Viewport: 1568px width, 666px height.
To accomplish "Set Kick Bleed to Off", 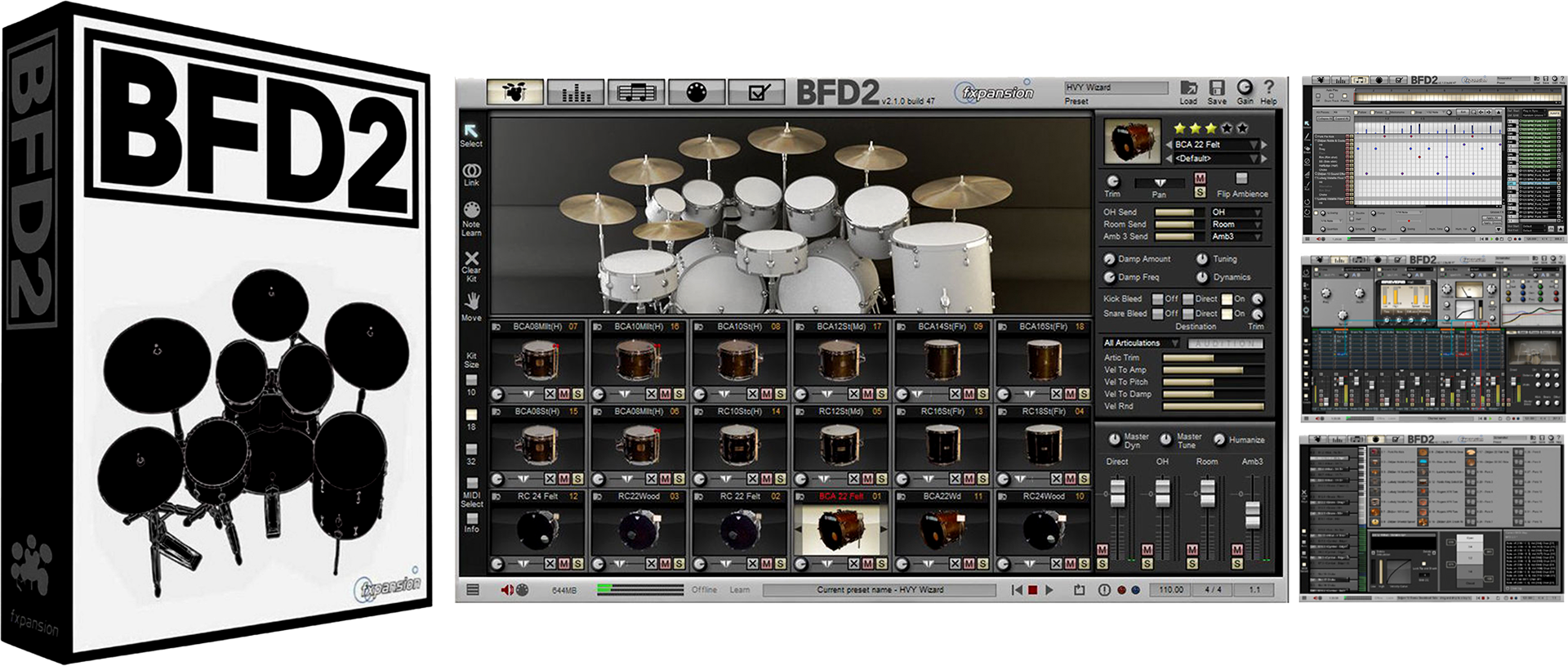I will point(1157,299).
